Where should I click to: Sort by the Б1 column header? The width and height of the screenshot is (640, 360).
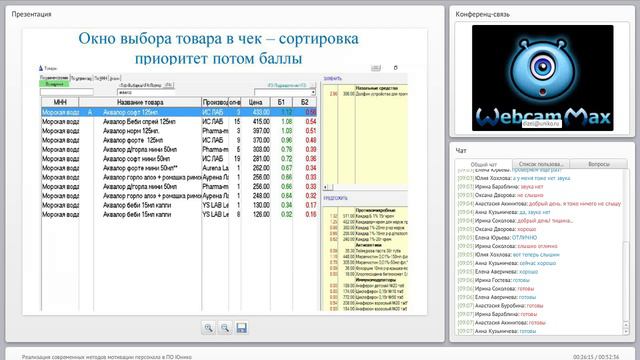(x=281, y=102)
